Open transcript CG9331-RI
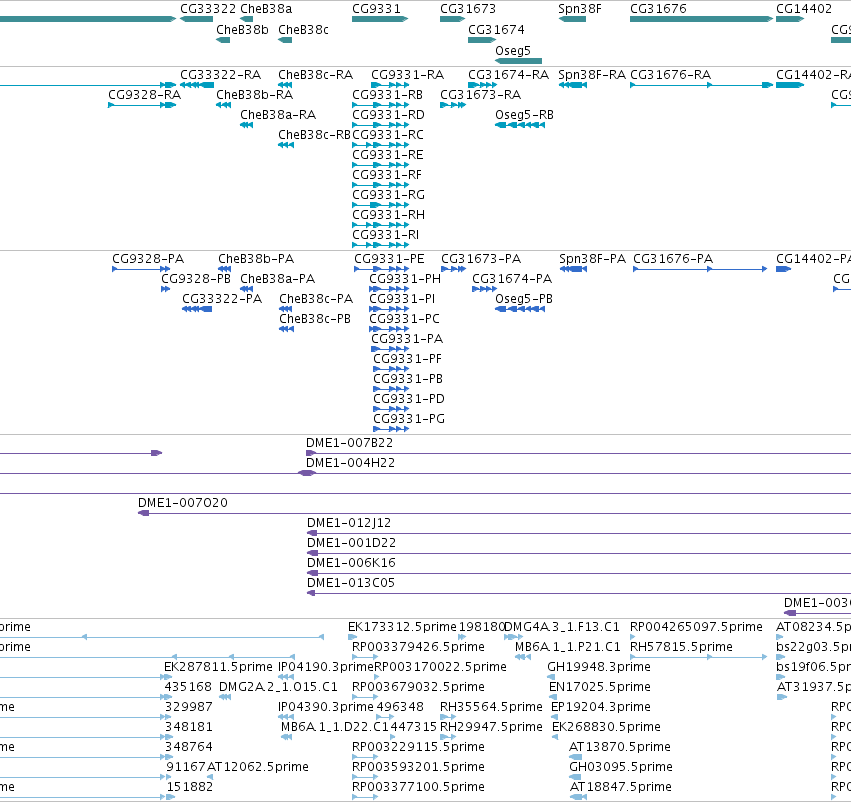851x802 pixels. pos(380,245)
